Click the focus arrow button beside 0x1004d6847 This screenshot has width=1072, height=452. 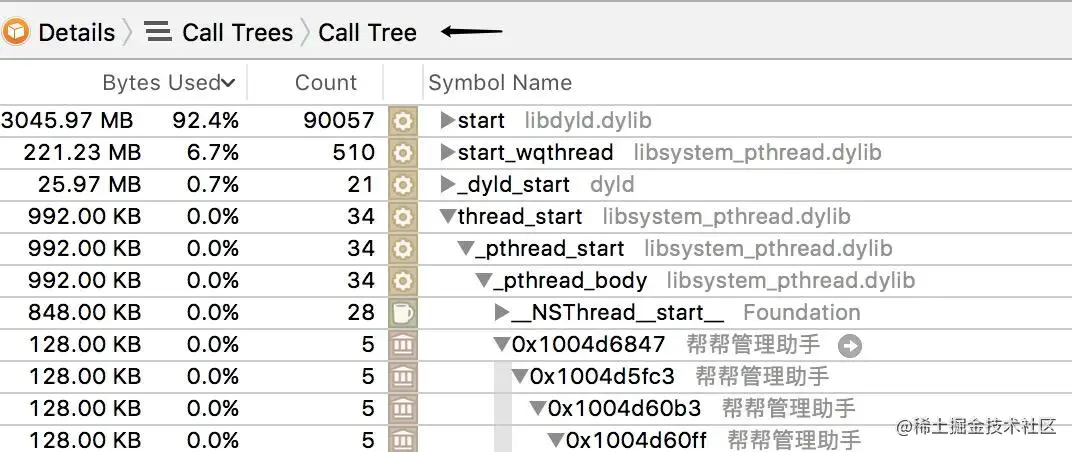[x=850, y=346]
